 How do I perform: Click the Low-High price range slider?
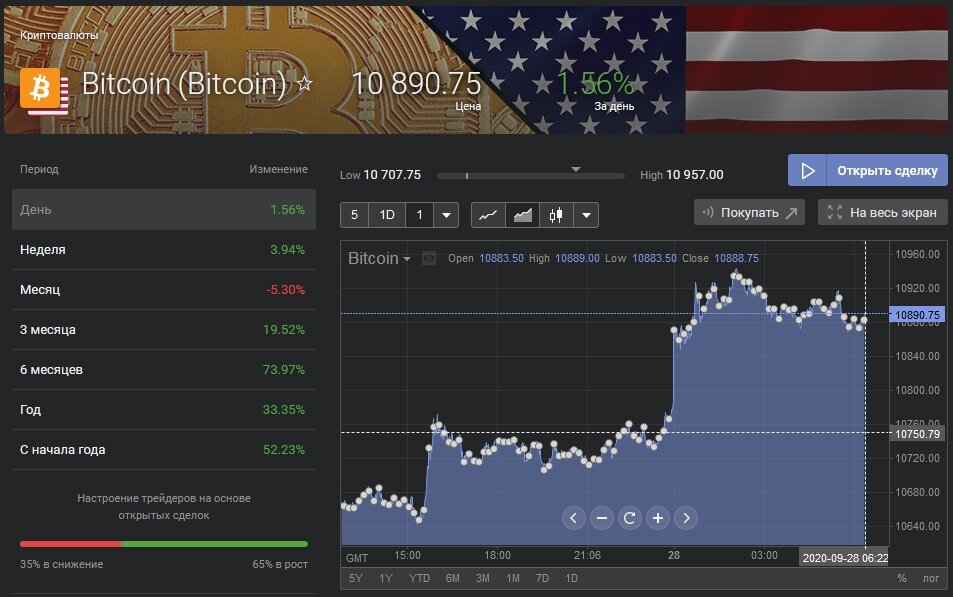(x=530, y=175)
